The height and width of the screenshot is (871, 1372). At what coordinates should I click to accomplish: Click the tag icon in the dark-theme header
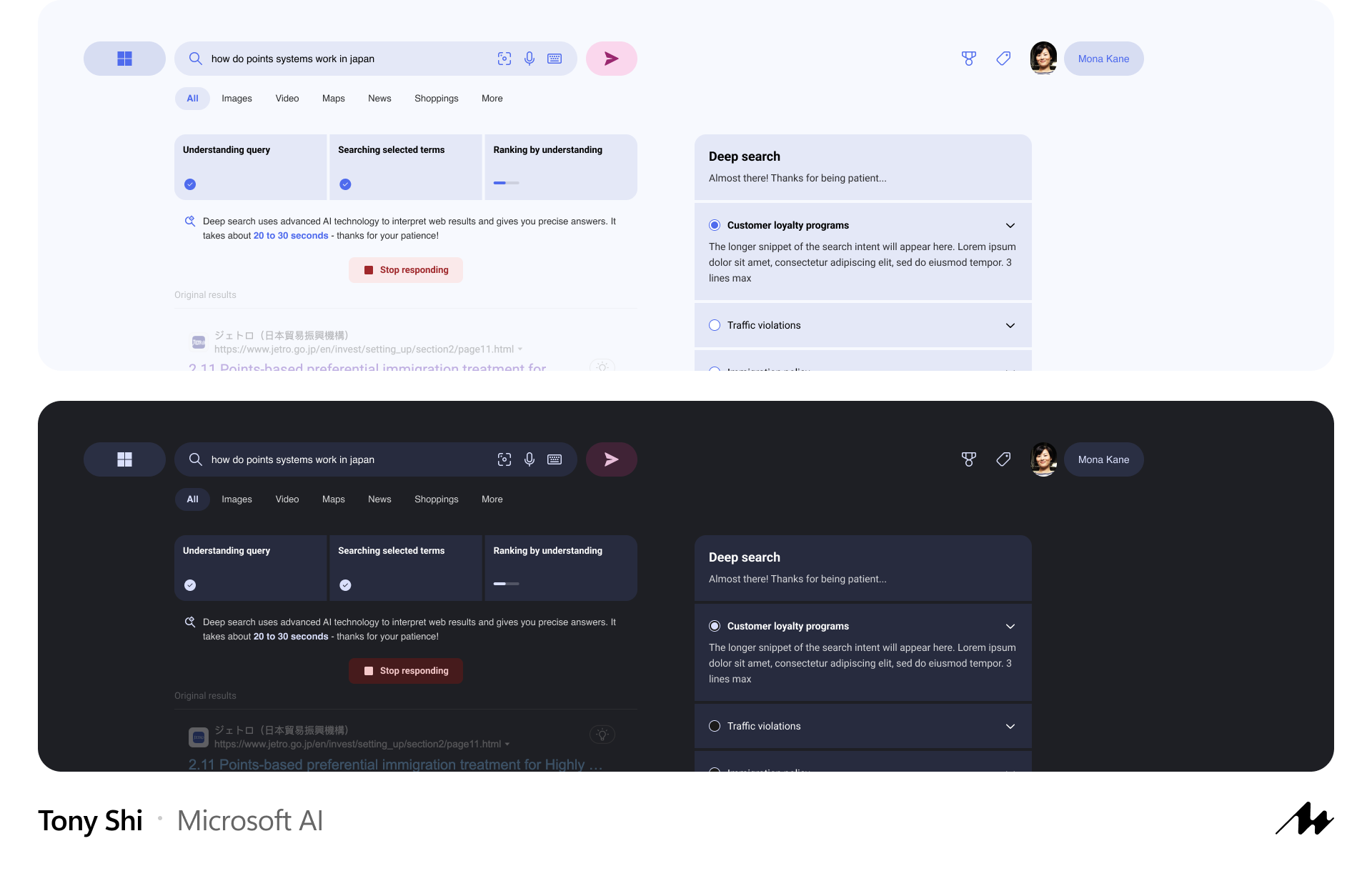pos(1003,459)
